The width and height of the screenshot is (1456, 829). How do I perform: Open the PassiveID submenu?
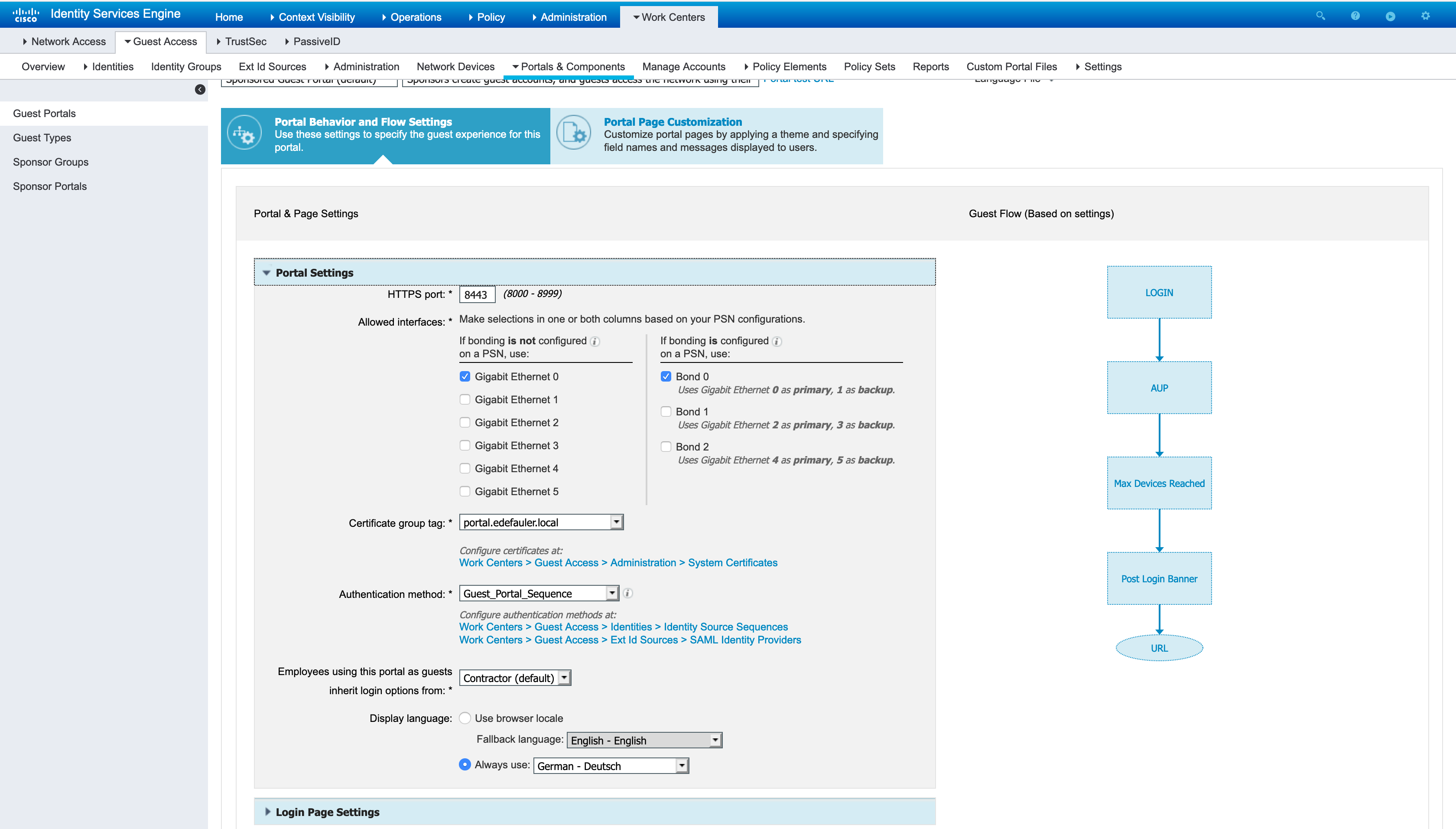[x=312, y=42]
